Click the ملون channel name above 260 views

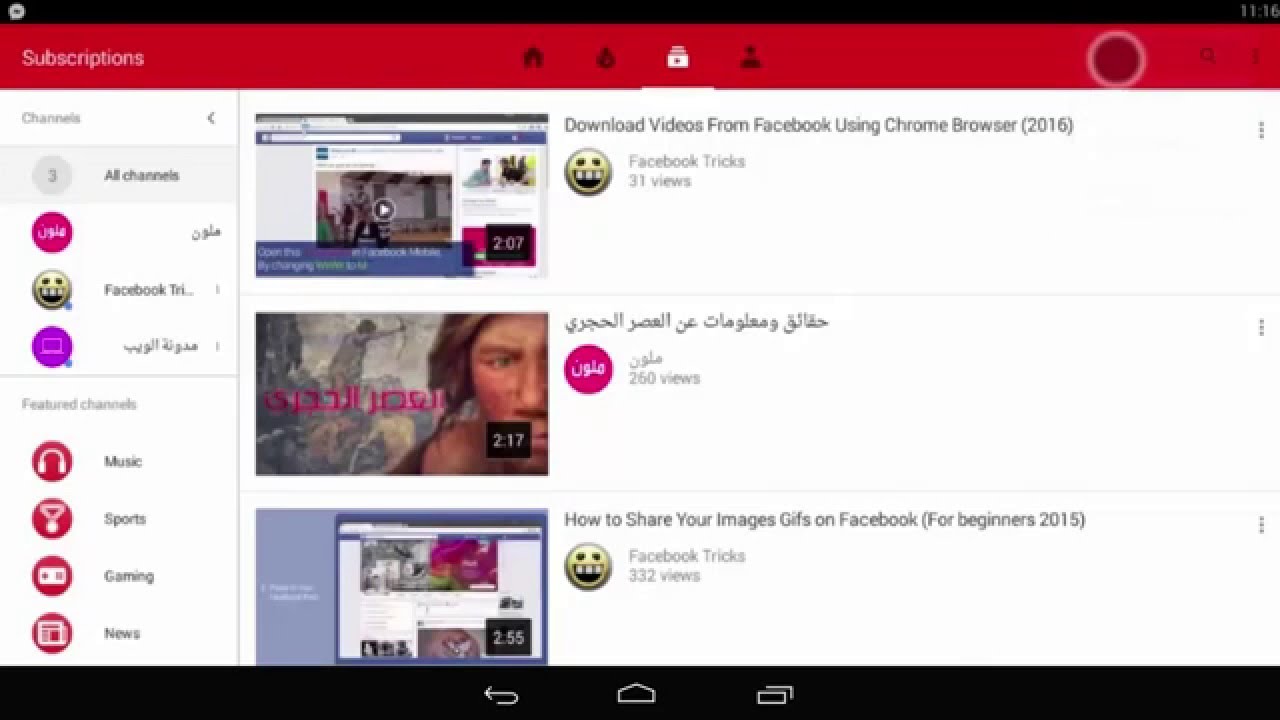coord(646,358)
